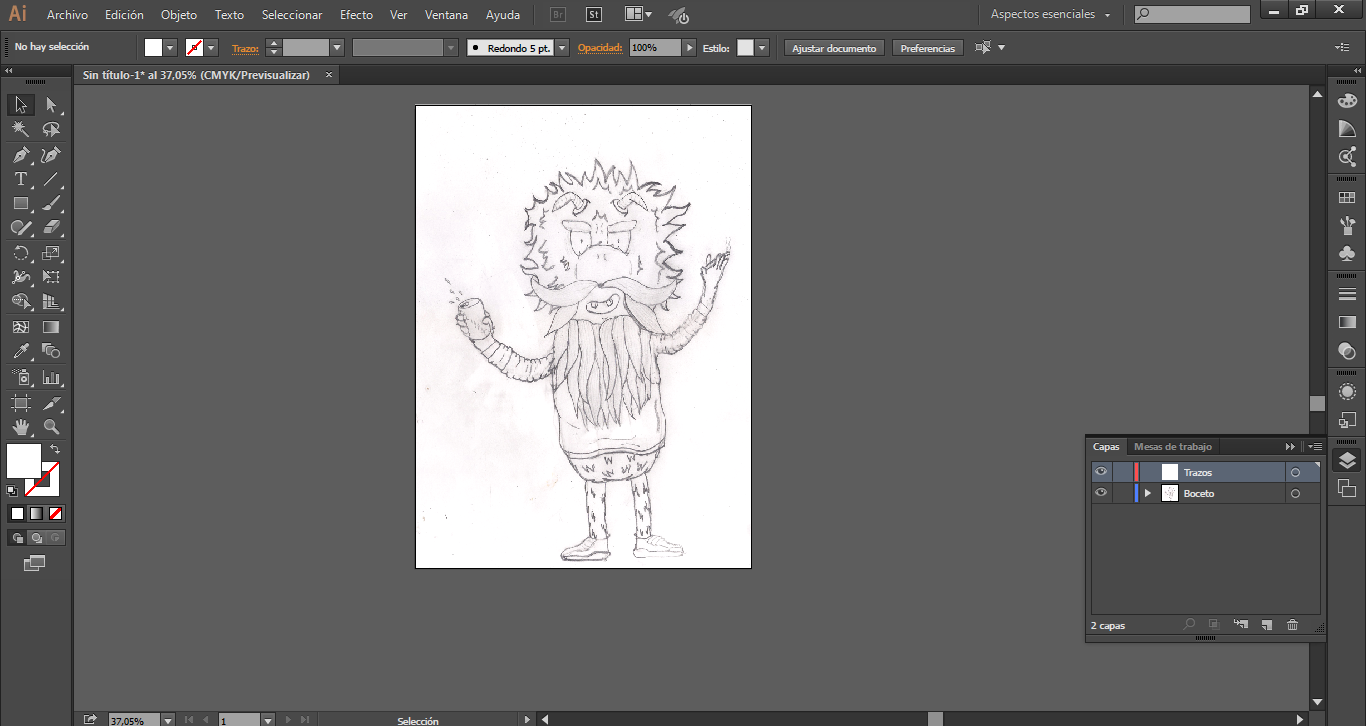This screenshot has height=726, width=1366.
Task: Select the Eyedropper tool
Action: (x=20, y=351)
